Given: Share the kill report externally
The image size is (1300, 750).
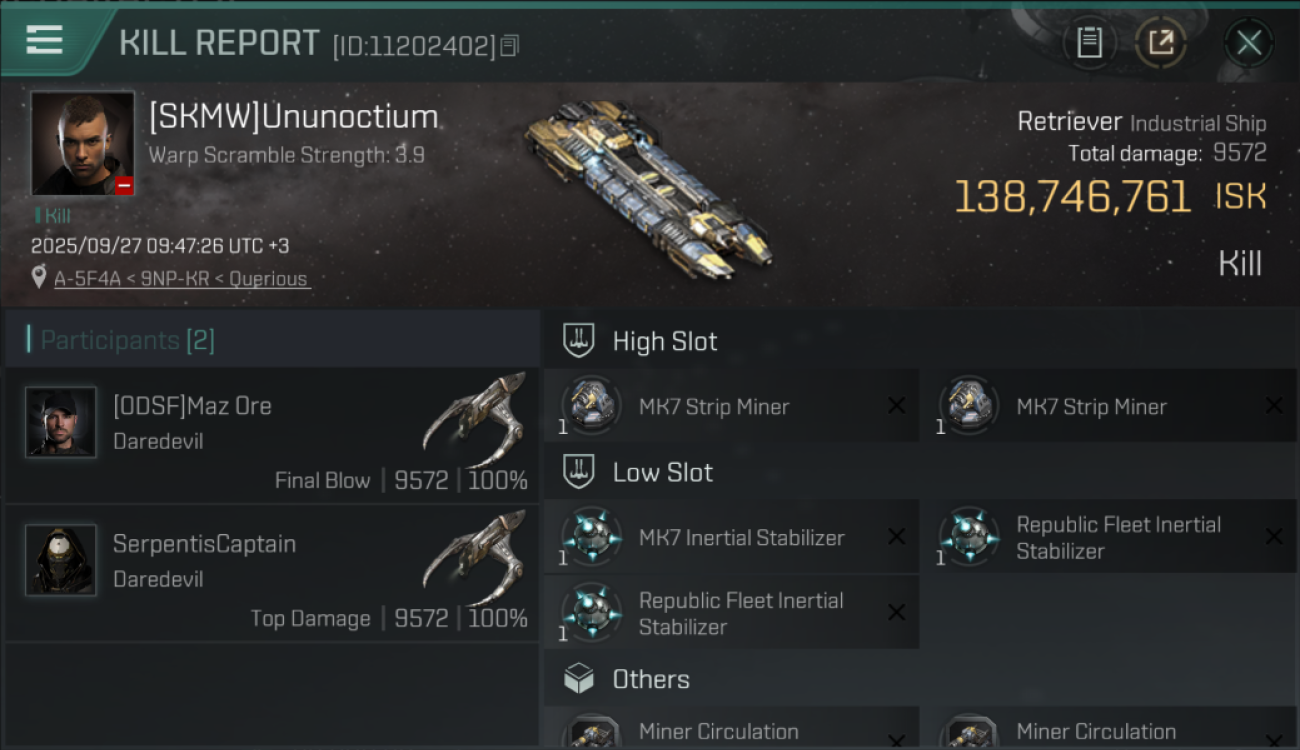Looking at the screenshot, I should click(1160, 43).
